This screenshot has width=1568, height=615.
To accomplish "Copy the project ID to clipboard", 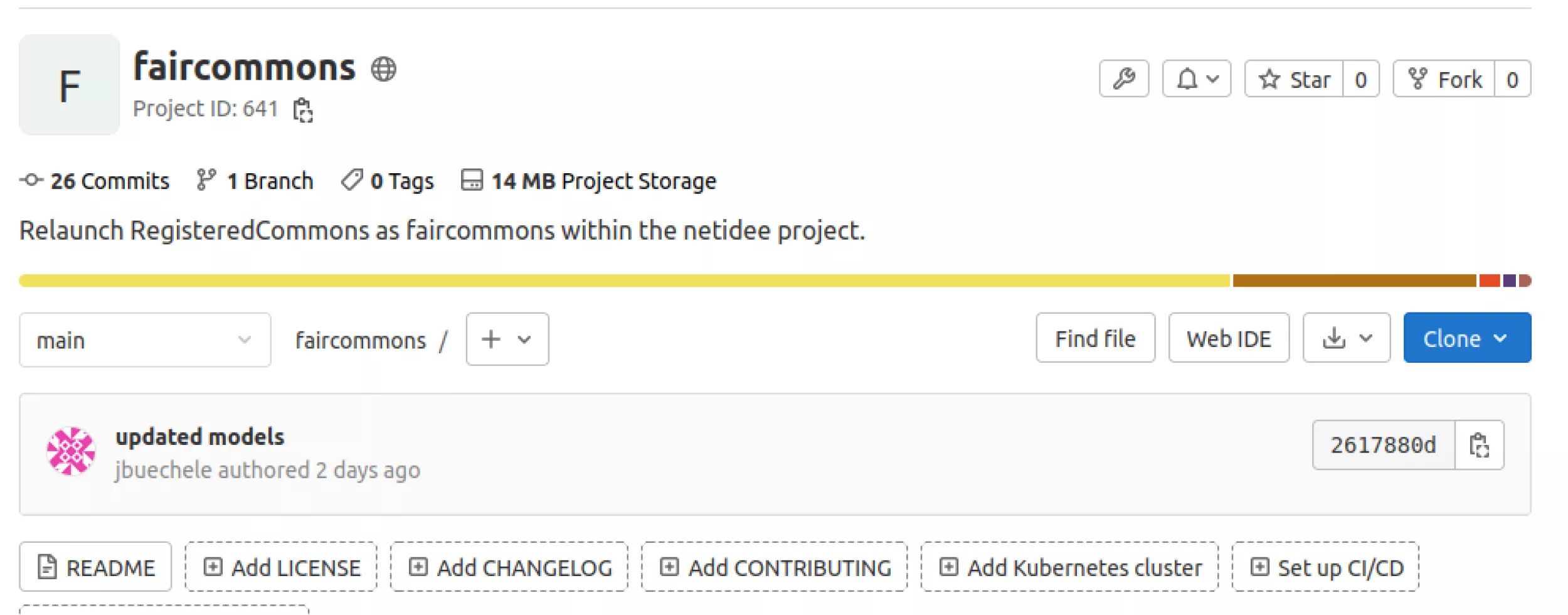I will (303, 110).
